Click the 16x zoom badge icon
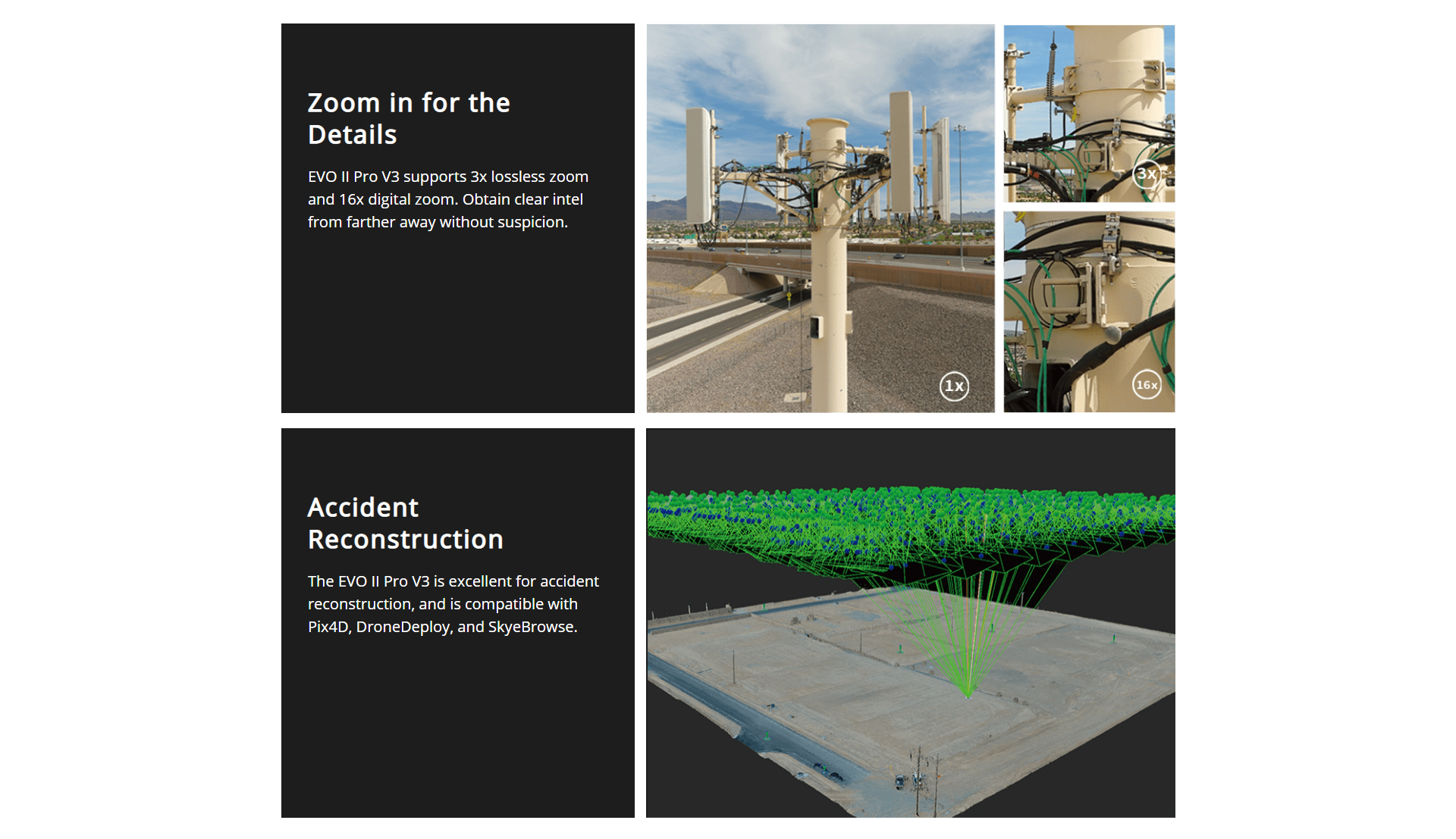The width and height of the screenshot is (1456, 839). click(x=1147, y=385)
